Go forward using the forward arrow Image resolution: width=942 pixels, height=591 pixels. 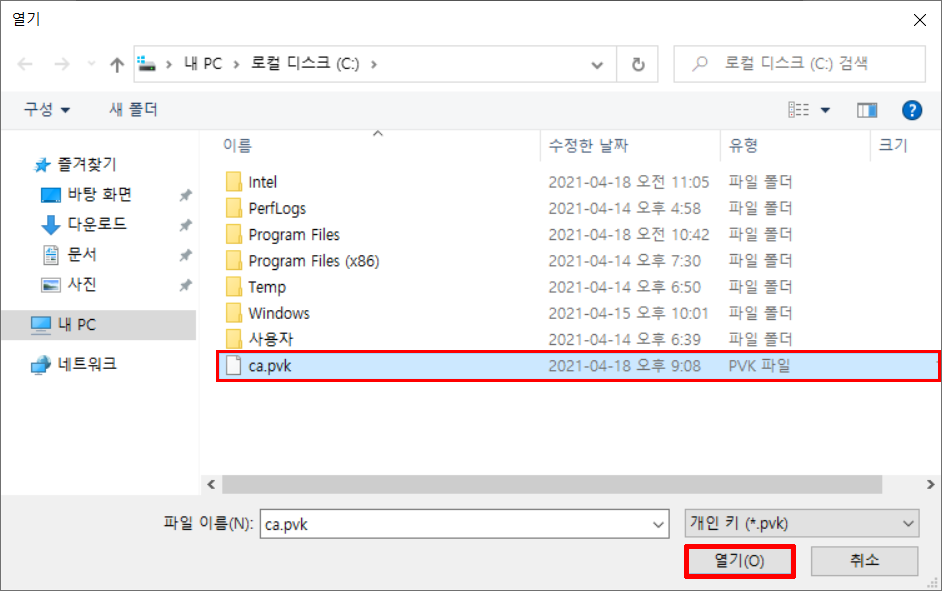pyautogui.click(x=62, y=64)
